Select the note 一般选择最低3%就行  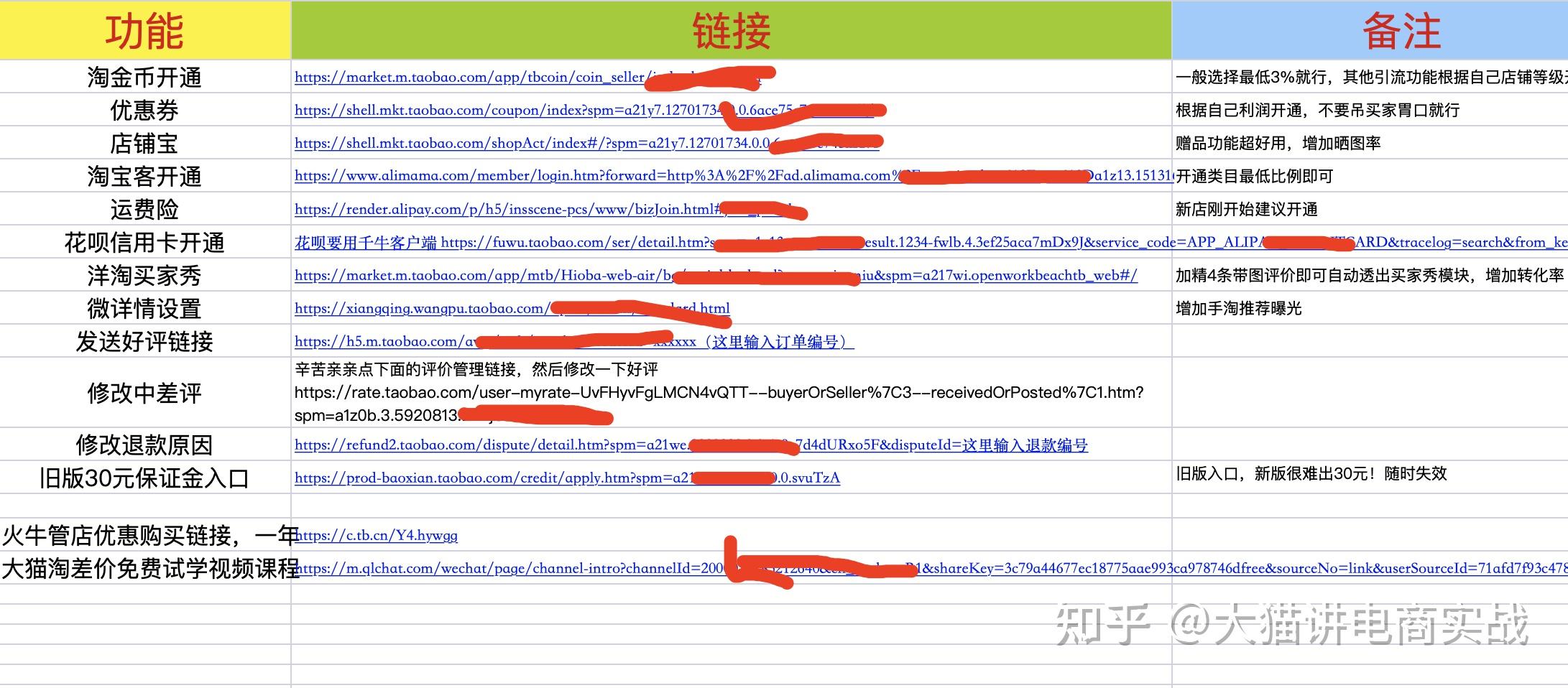1370,77
